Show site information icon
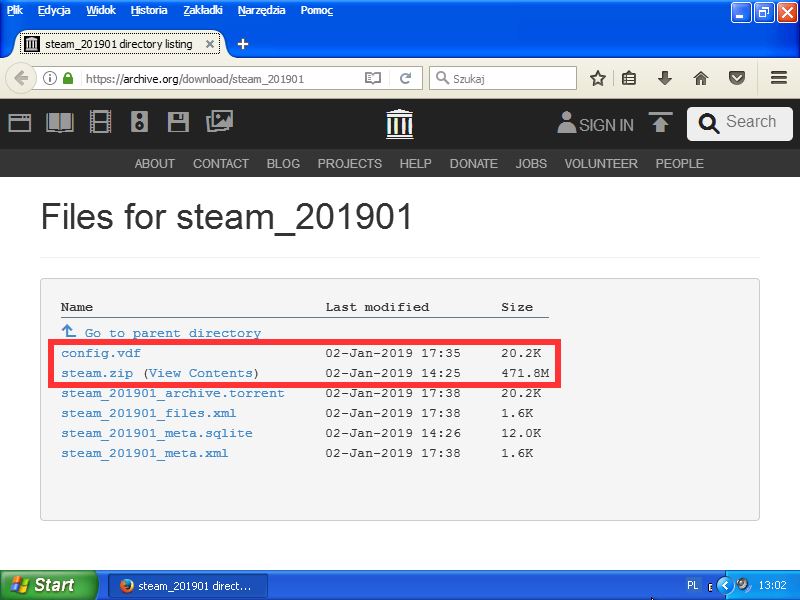This screenshot has width=800, height=600. 49,79
